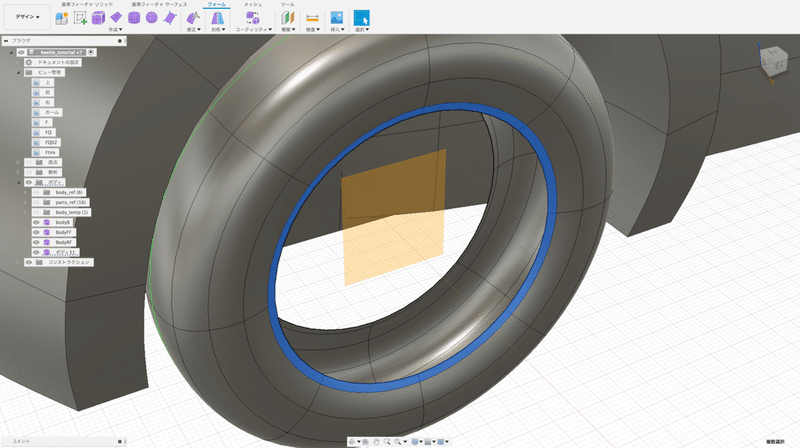The image size is (800, 448).
Task: Toggle visibility of the Origin (原点) folder
Action: pyautogui.click(x=29, y=162)
